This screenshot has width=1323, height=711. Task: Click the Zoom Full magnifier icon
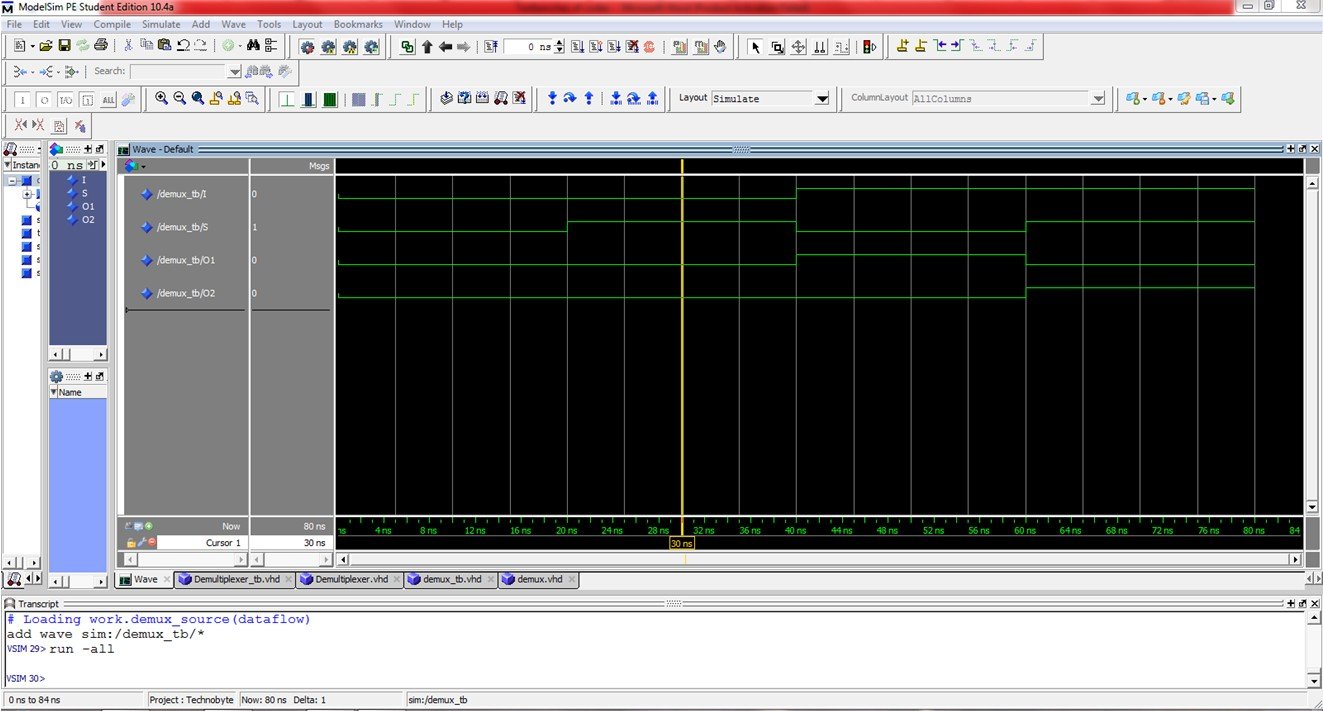(x=198, y=98)
